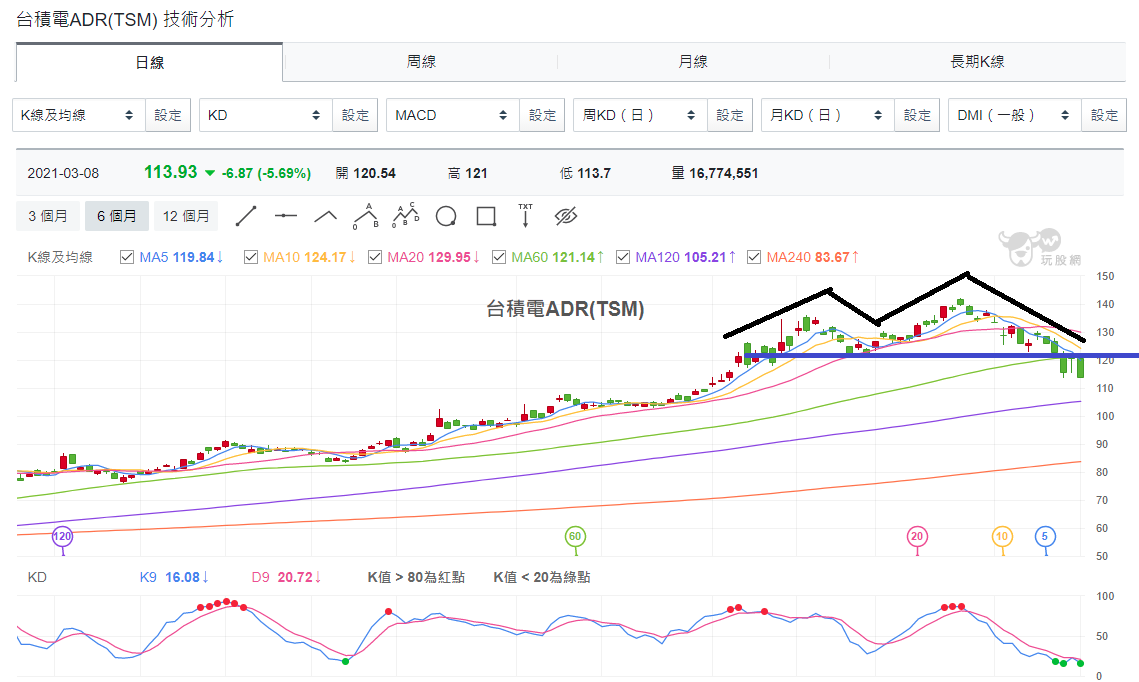
Task: Switch to the 長期K線 tab
Action: 978,62
